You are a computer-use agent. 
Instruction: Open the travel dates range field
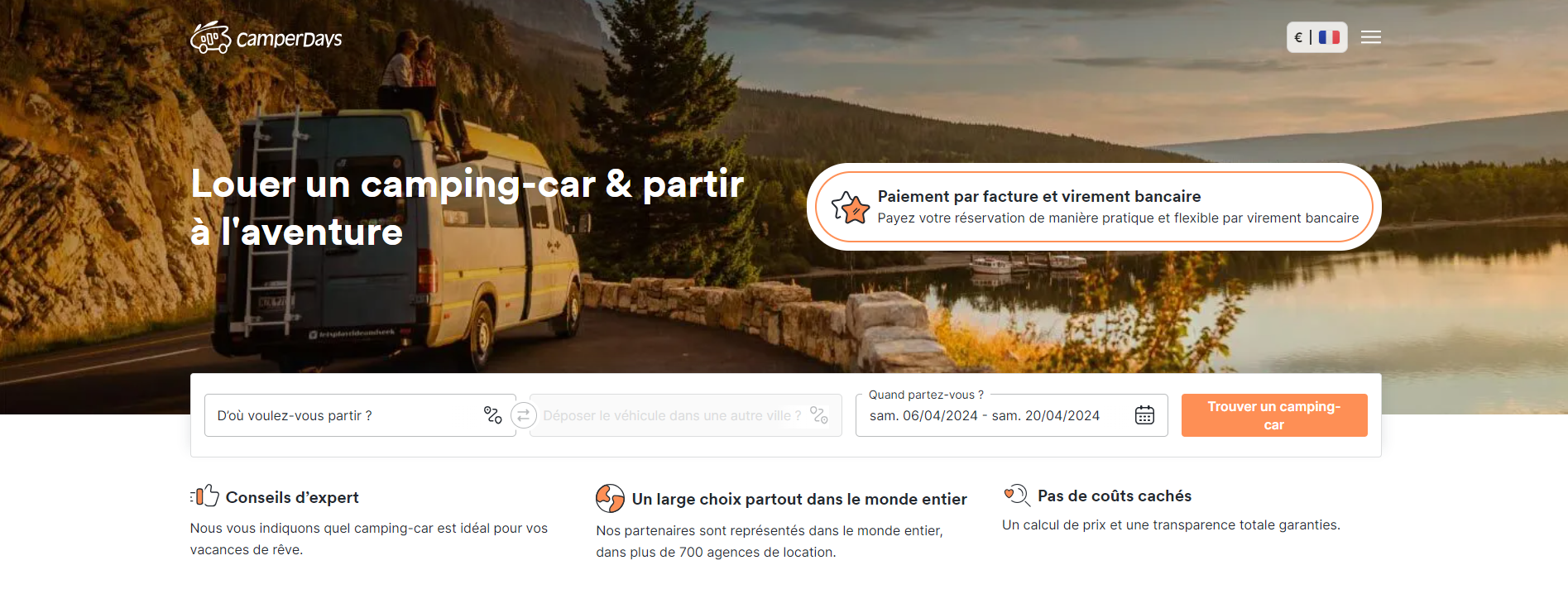pyautogui.click(x=1011, y=415)
